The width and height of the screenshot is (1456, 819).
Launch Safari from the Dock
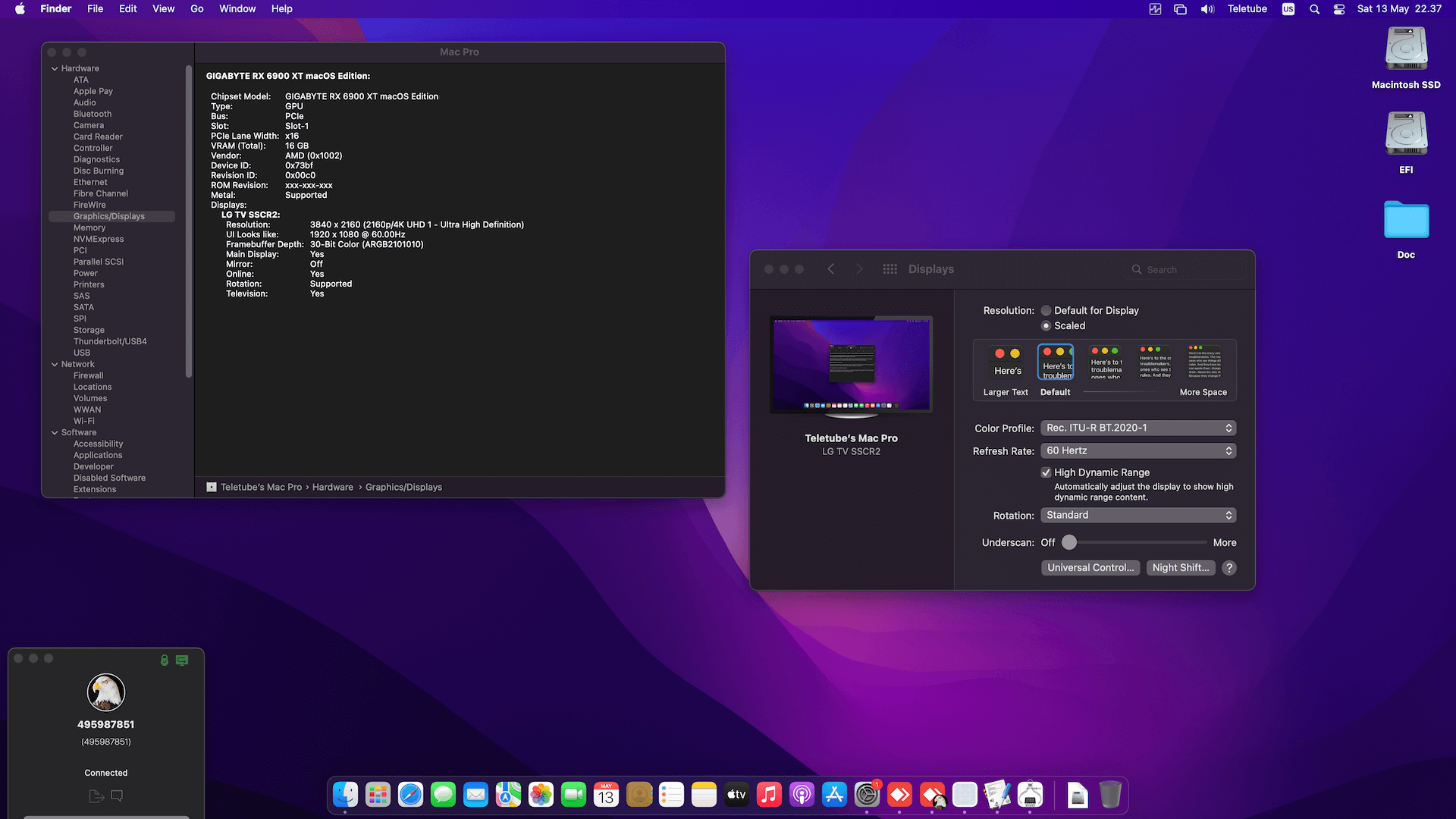(410, 795)
